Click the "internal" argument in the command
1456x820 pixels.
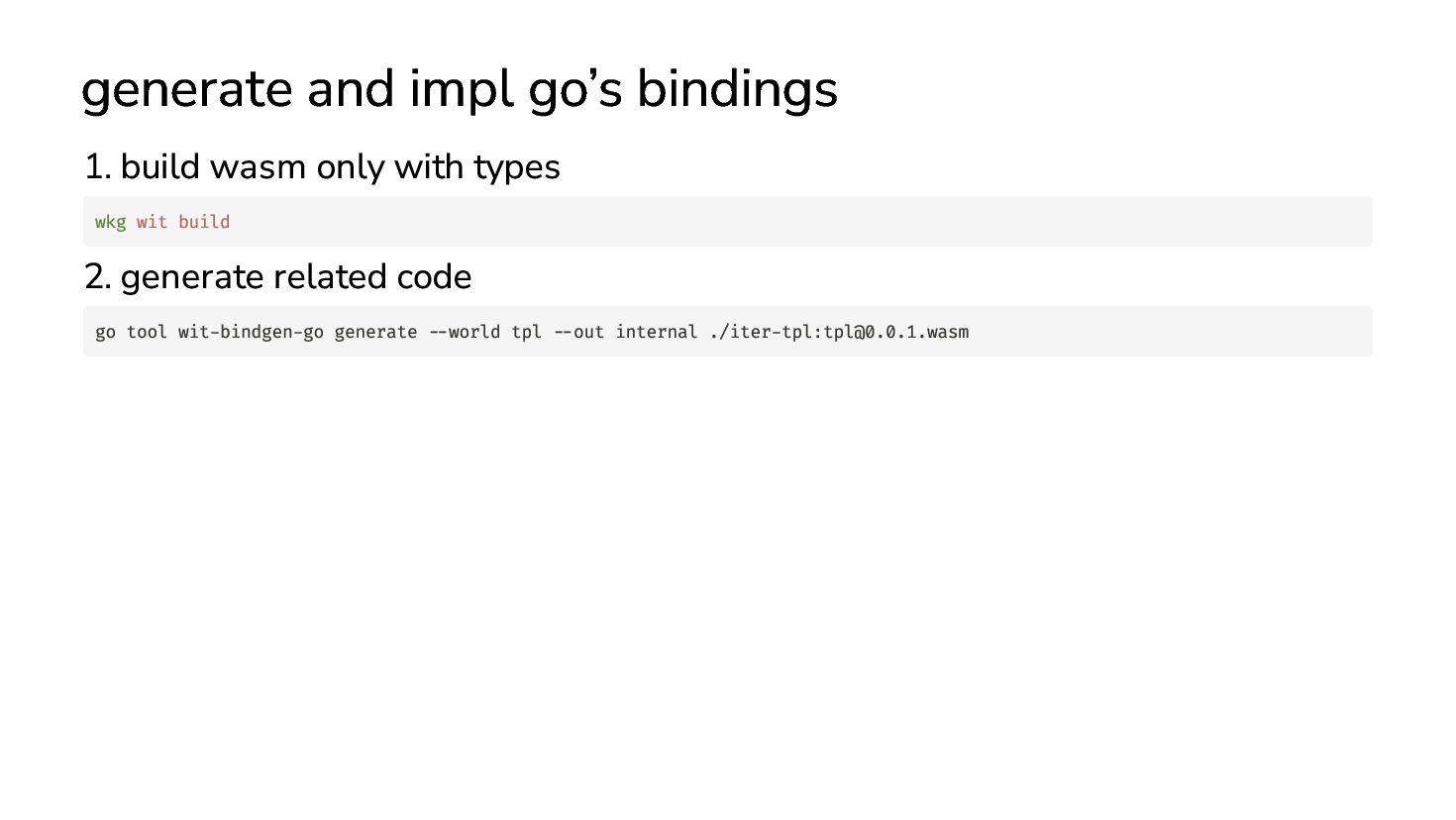click(657, 332)
